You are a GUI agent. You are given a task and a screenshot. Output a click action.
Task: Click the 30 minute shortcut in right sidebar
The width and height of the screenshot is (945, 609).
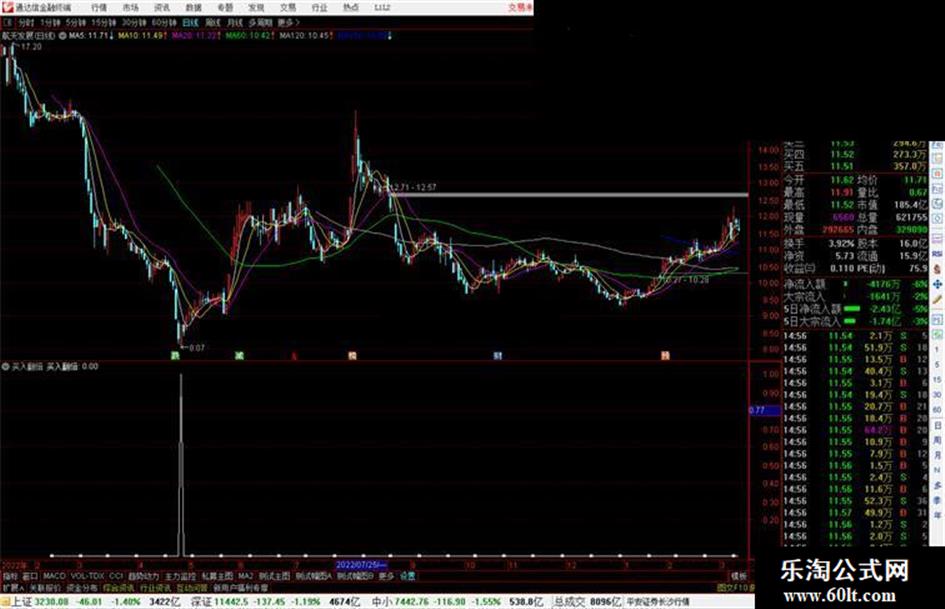(937, 395)
